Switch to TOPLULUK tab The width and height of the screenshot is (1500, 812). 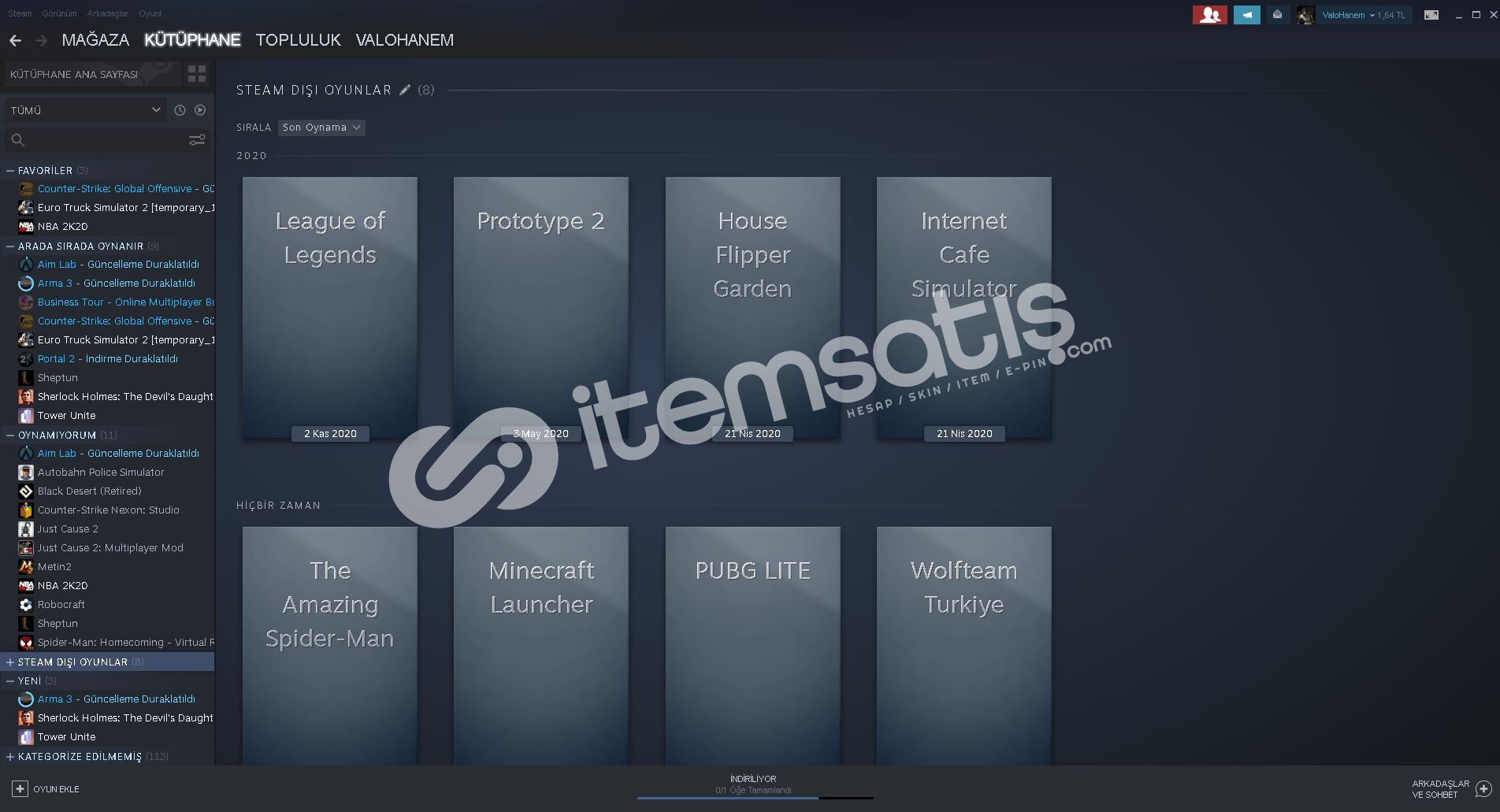(298, 40)
